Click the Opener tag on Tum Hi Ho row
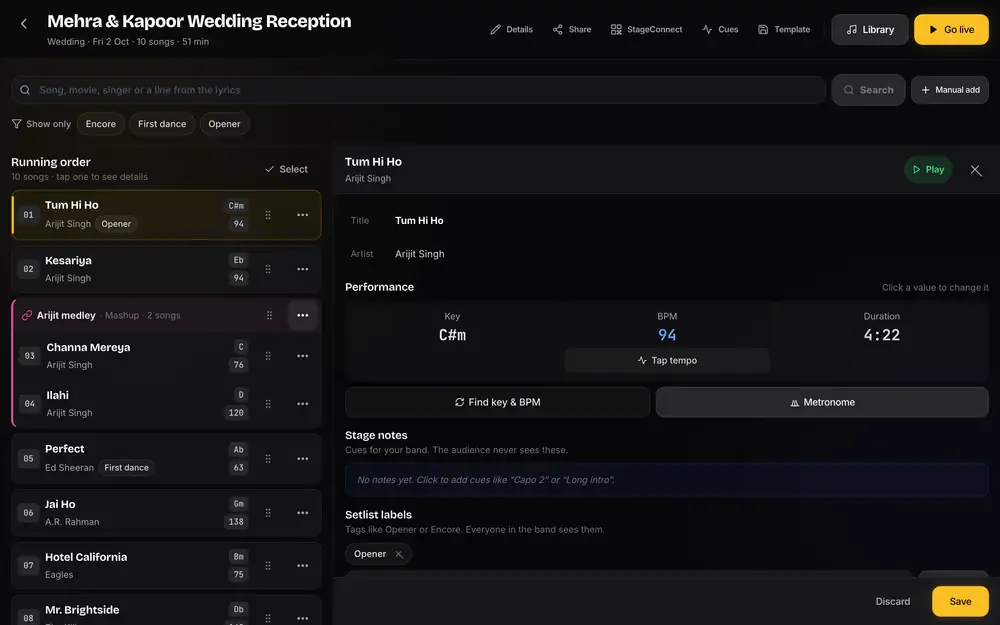 click(x=116, y=224)
